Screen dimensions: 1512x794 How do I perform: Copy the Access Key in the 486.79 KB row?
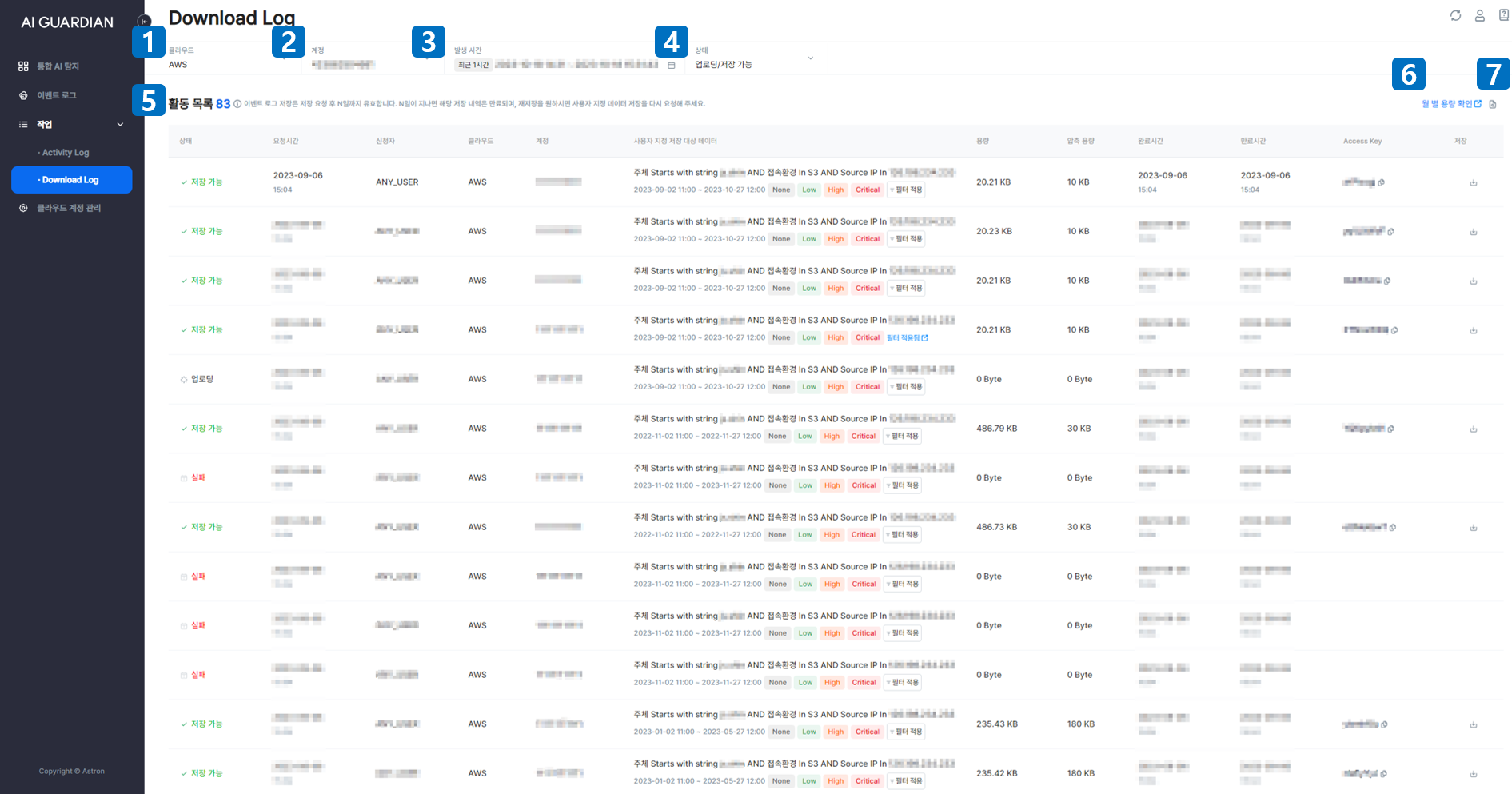tap(1391, 429)
